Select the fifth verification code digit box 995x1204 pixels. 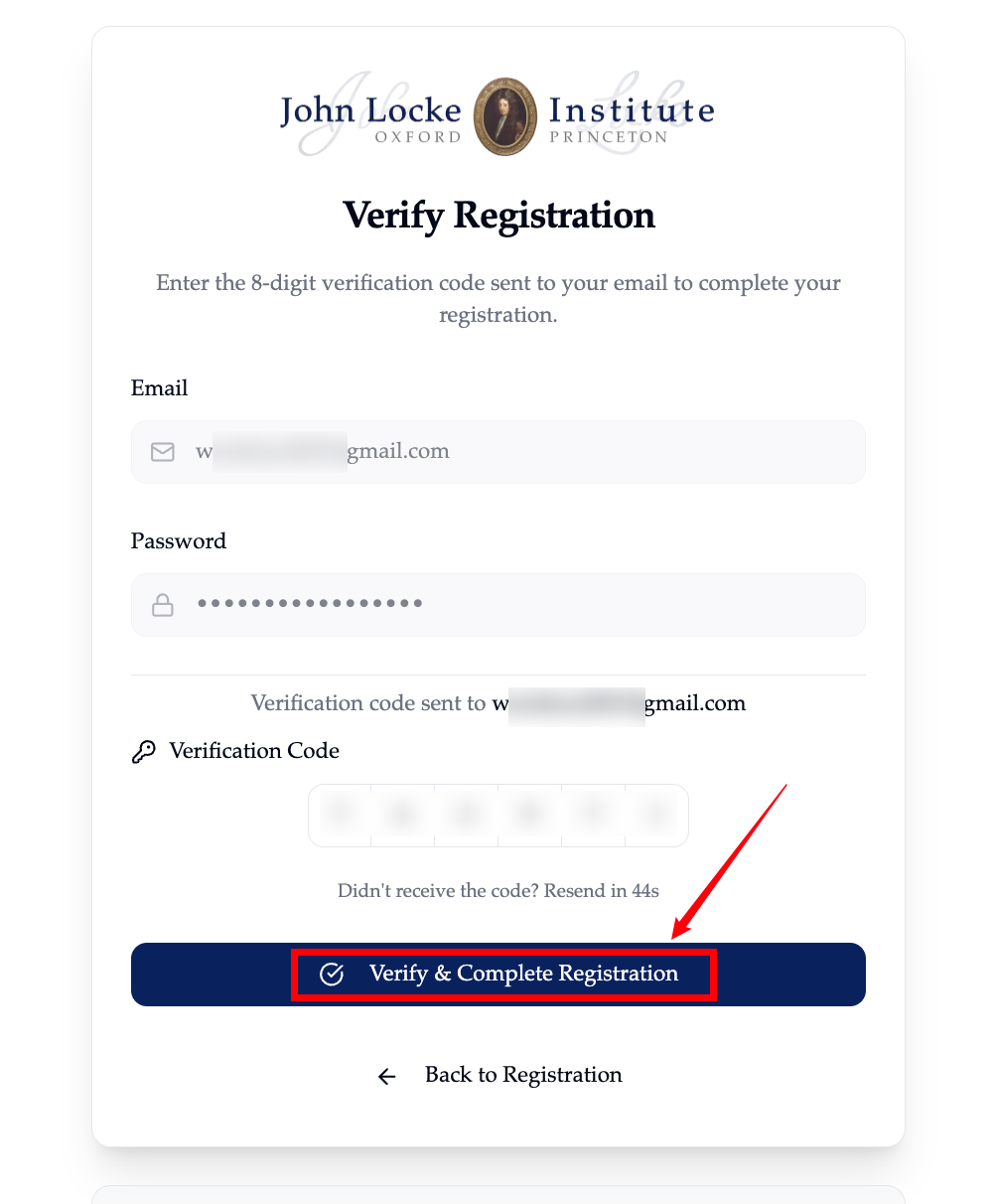(x=594, y=816)
